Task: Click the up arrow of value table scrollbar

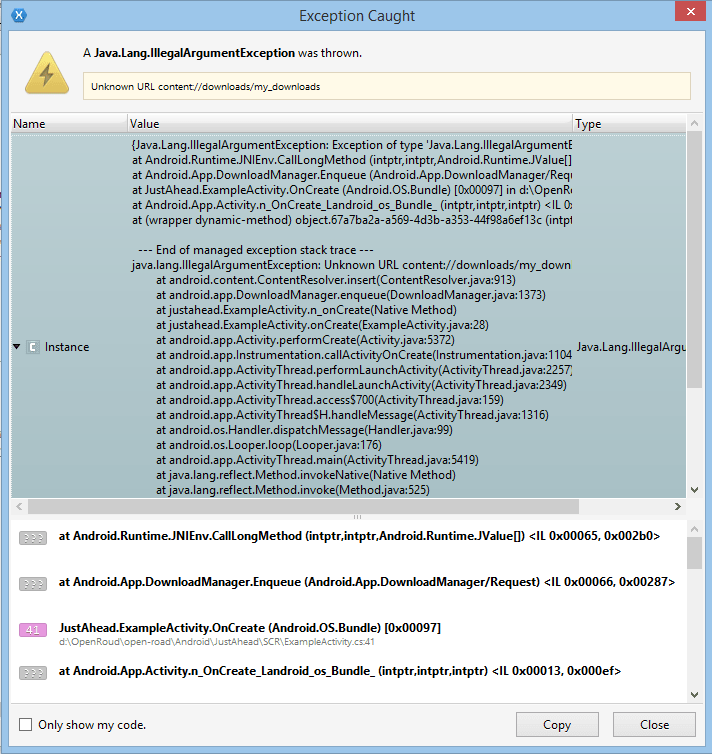Action: tap(694, 124)
